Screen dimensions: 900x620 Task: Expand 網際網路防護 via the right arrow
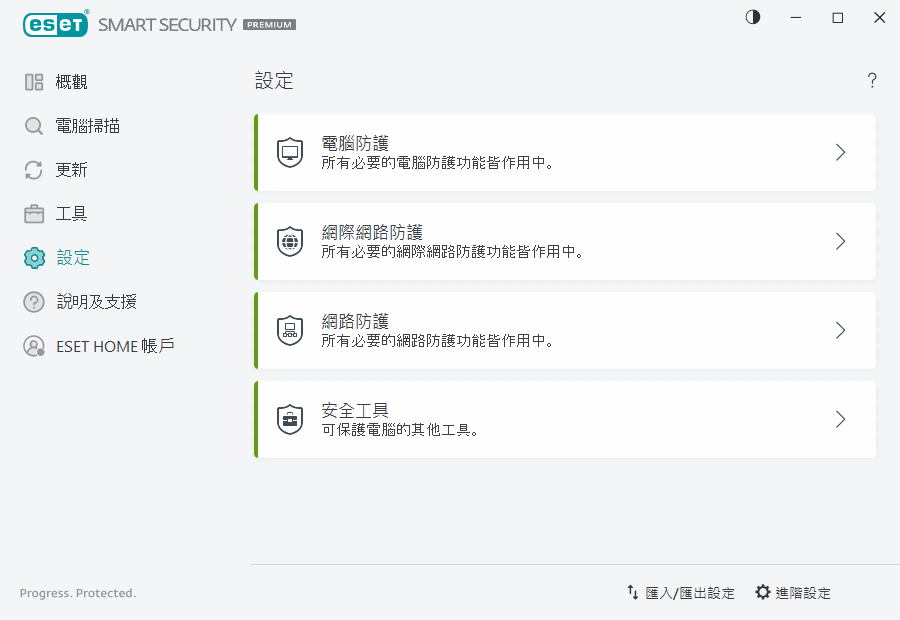tap(840, 241)
